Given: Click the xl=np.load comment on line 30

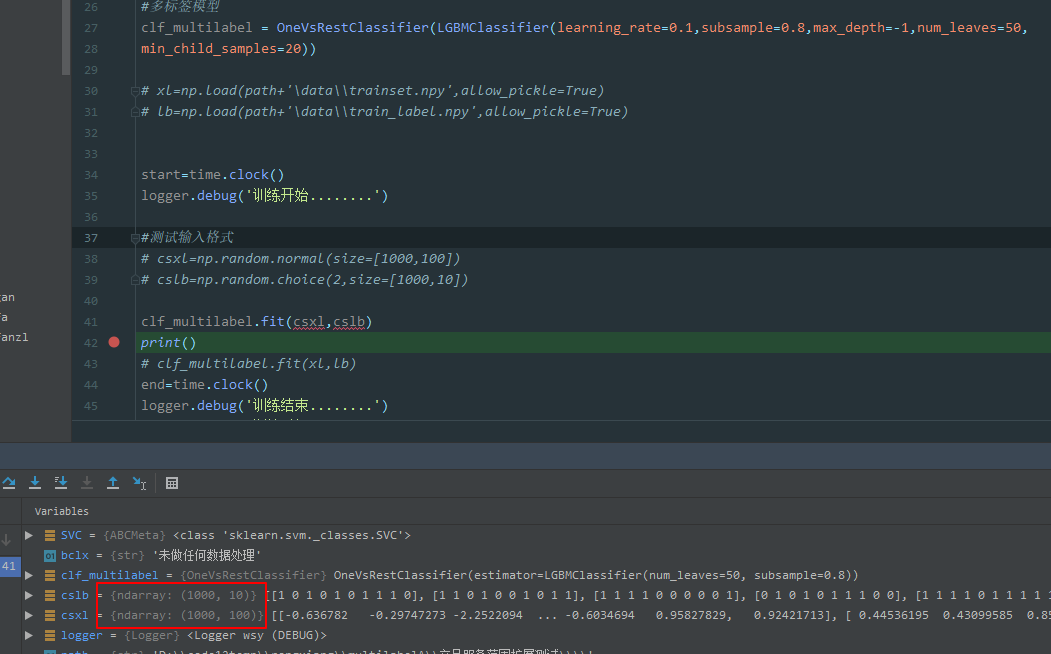Looking at the screenshot, I should click(373, 90).
